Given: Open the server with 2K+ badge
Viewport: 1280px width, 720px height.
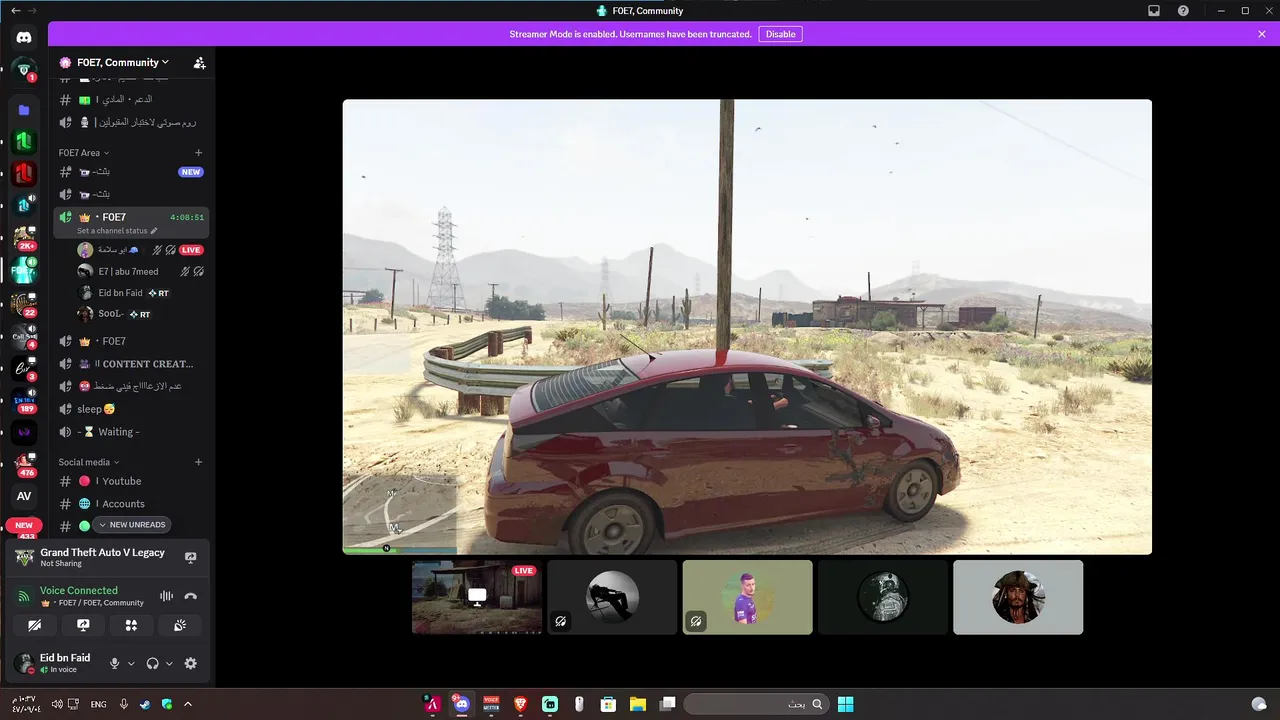Looking at the screenshot, I should [x=24, y=237].
